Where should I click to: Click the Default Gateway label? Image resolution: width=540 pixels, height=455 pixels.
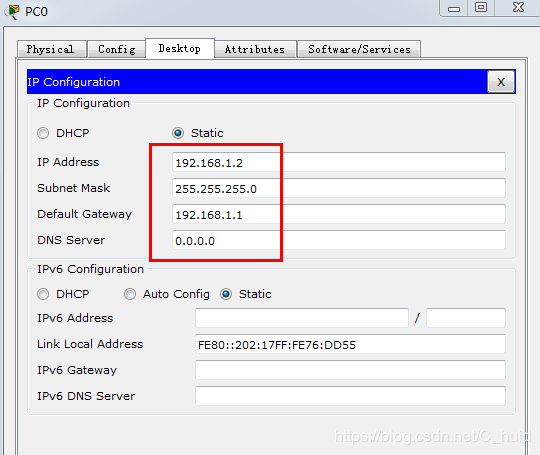pyautogui.click(x=84, y=214)
